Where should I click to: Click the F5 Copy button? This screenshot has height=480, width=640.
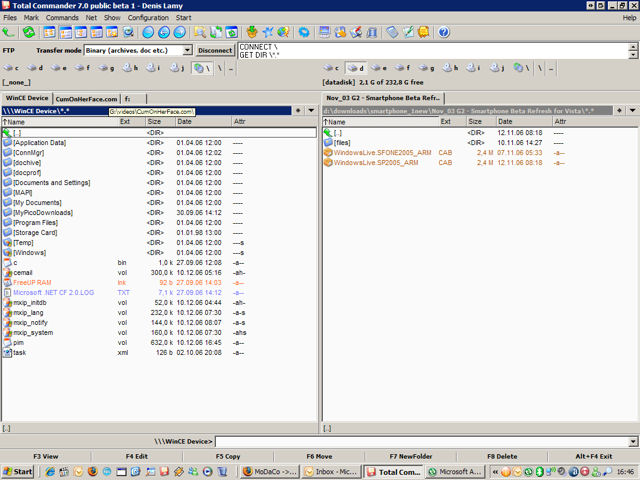(228, 456)
